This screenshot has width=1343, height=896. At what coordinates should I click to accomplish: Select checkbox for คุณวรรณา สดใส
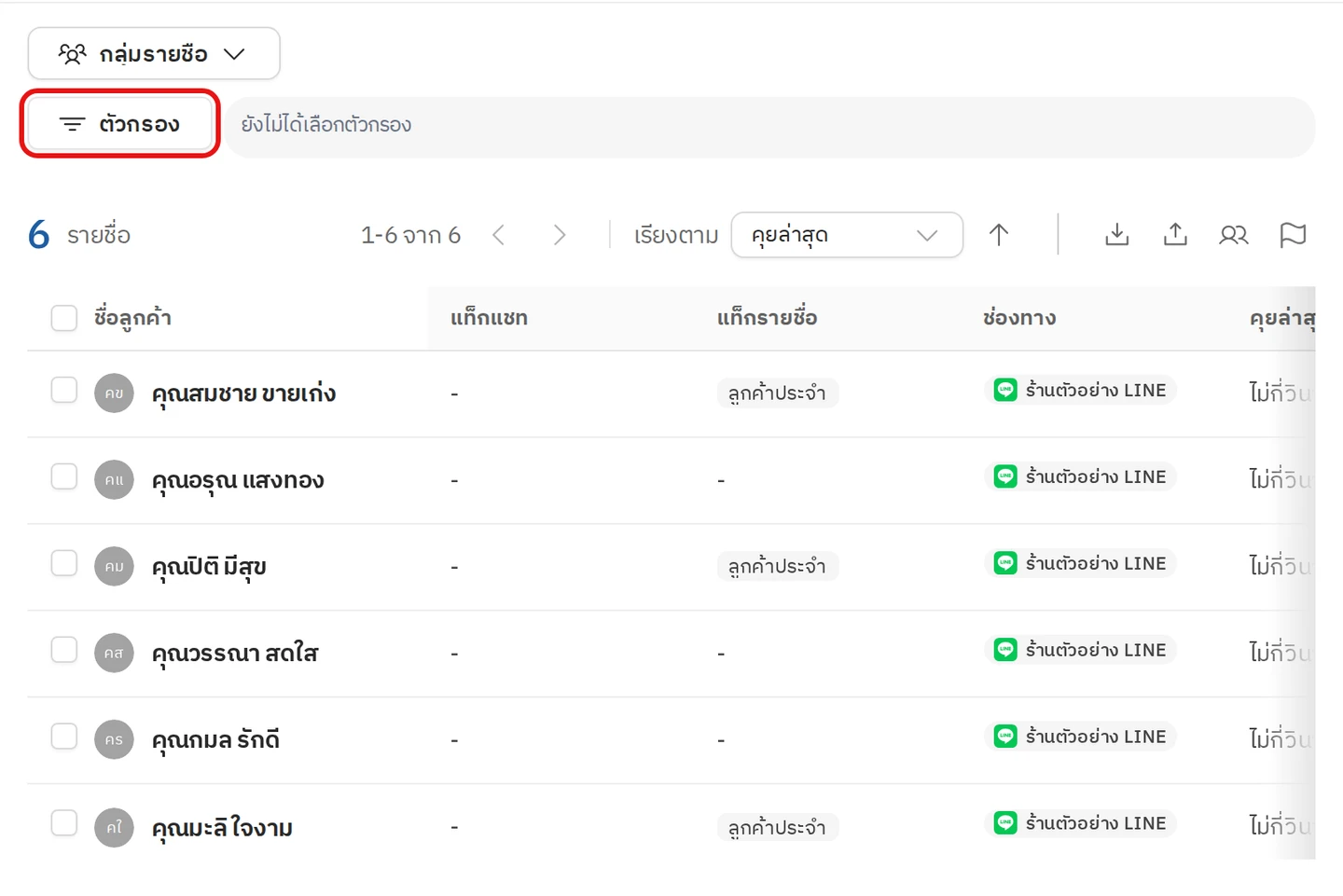(64, 650)
